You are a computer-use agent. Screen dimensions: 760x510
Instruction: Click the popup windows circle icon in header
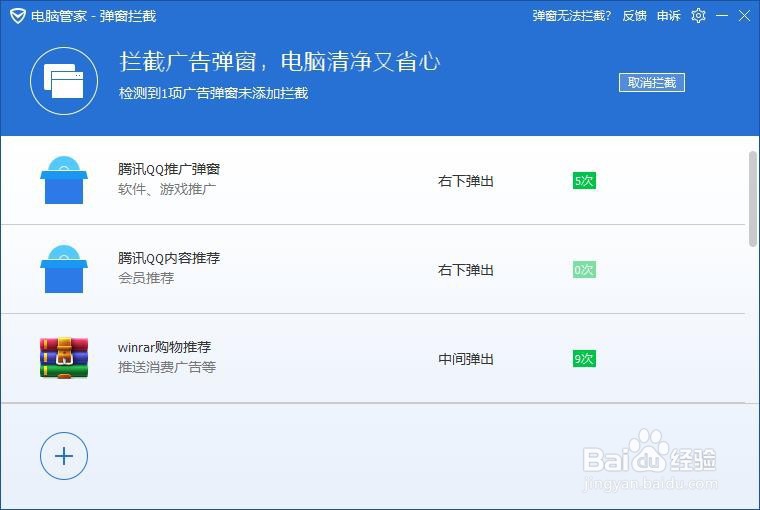click(x=64, y=81)
